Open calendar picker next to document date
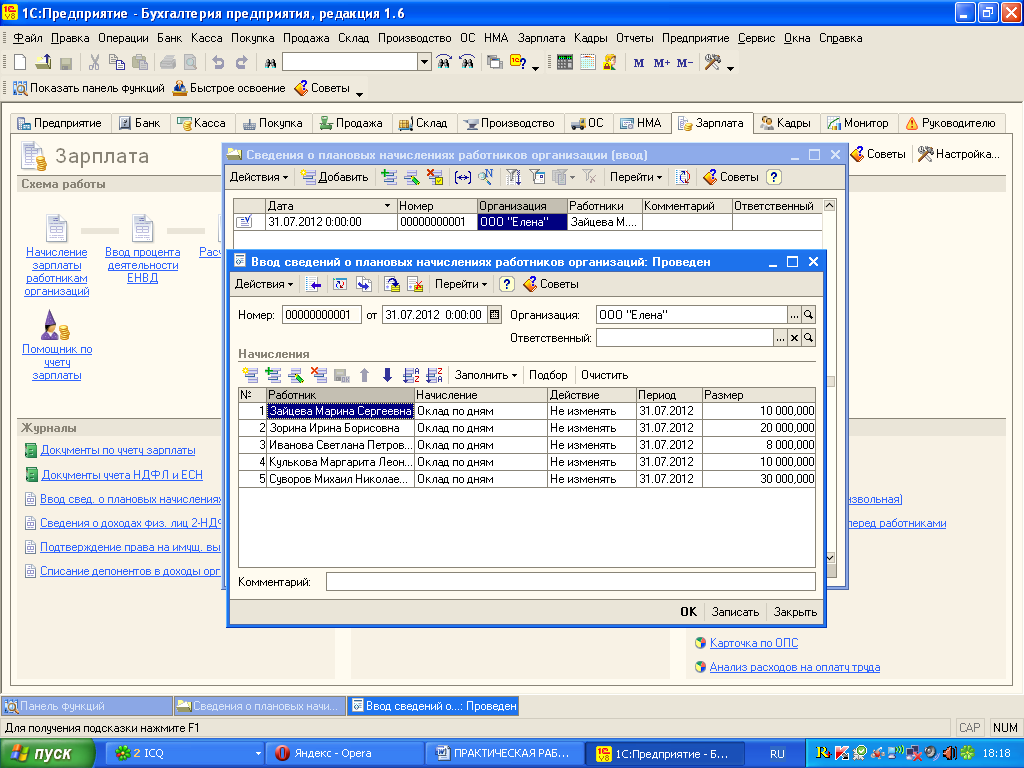Viewport: 1024px width, 768px height. click(x=494, y=315)
